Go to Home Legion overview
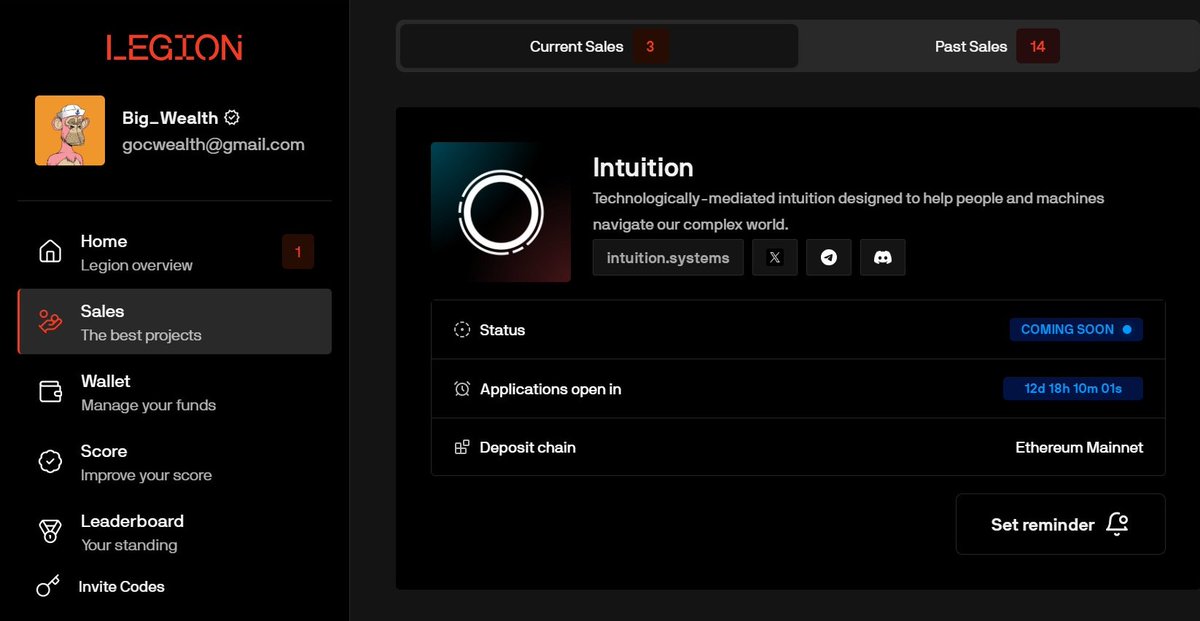 [x=174, y=253]
